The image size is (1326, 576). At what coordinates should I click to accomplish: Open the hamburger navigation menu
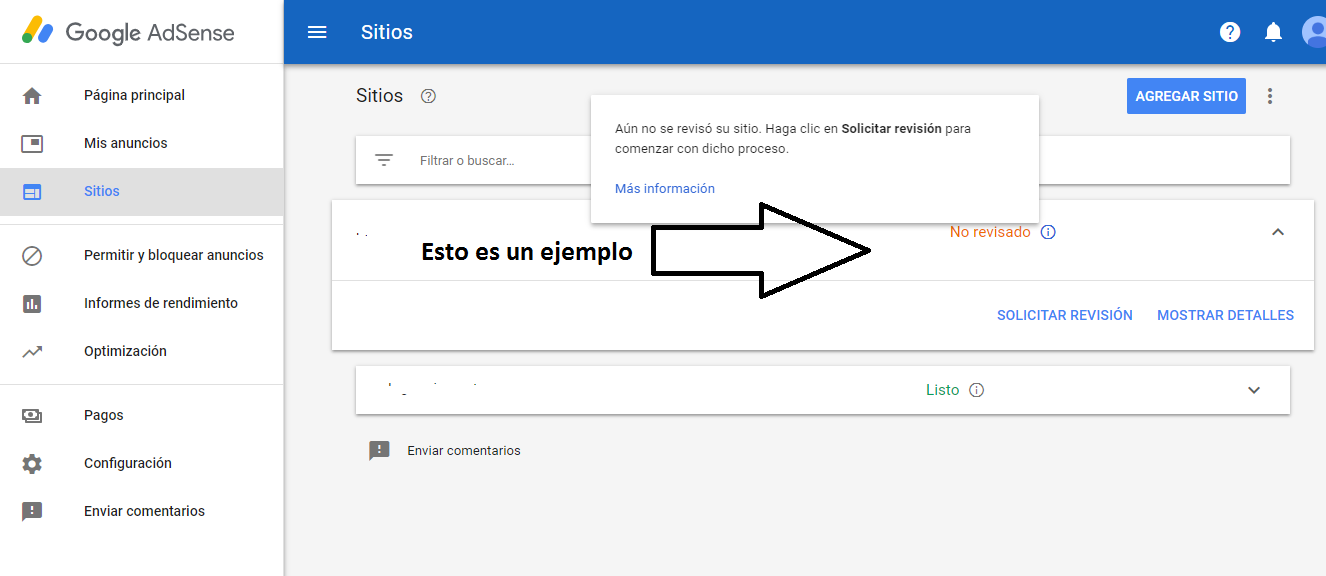pos(317,32)
